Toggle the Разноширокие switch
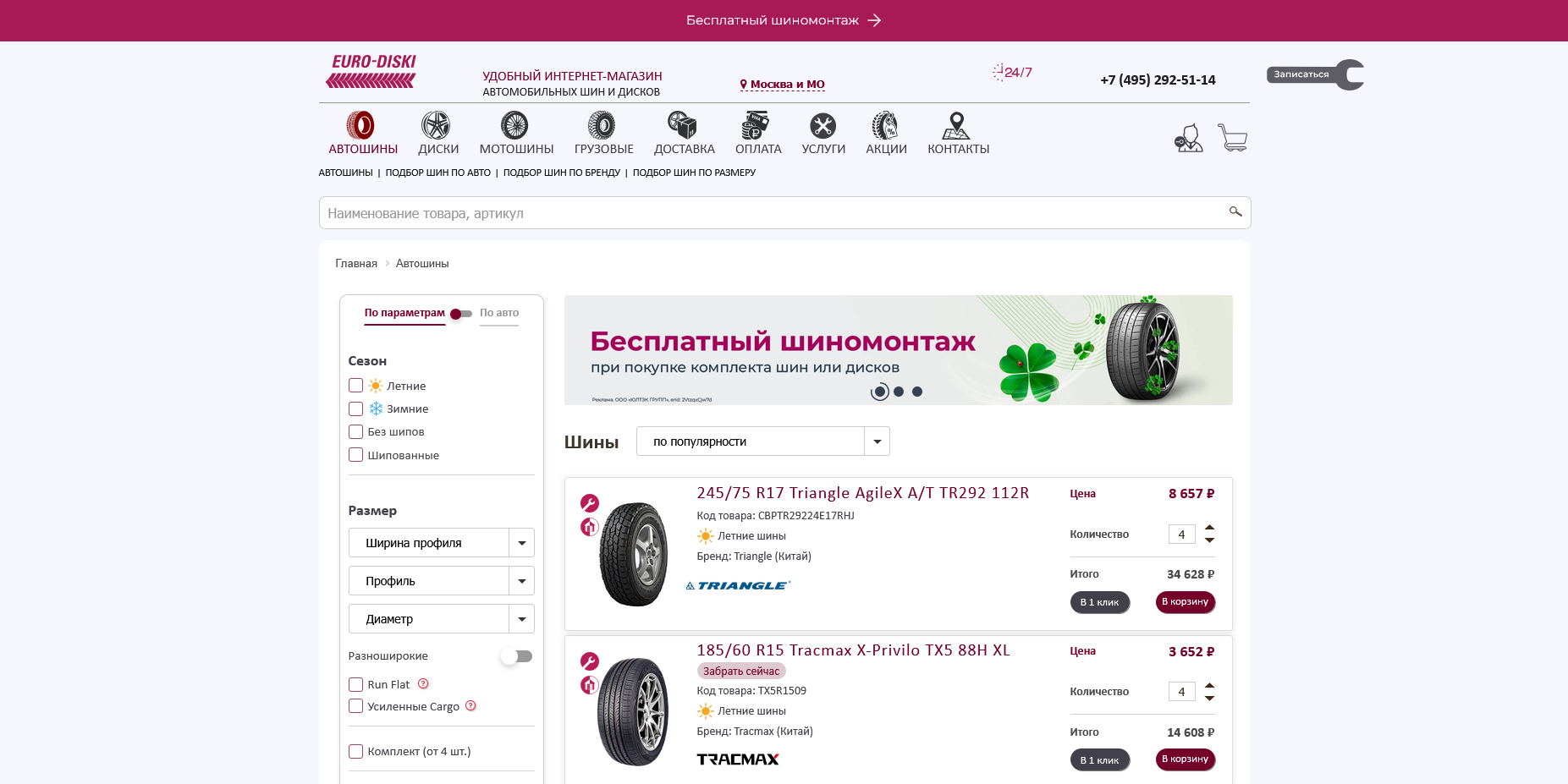 [516, 656]
